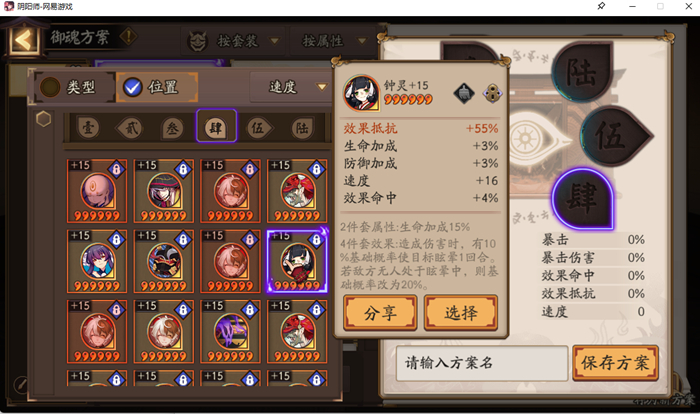Click the 请输入方案名 input field
Viewport: 700px width, 414px height.
482,363
